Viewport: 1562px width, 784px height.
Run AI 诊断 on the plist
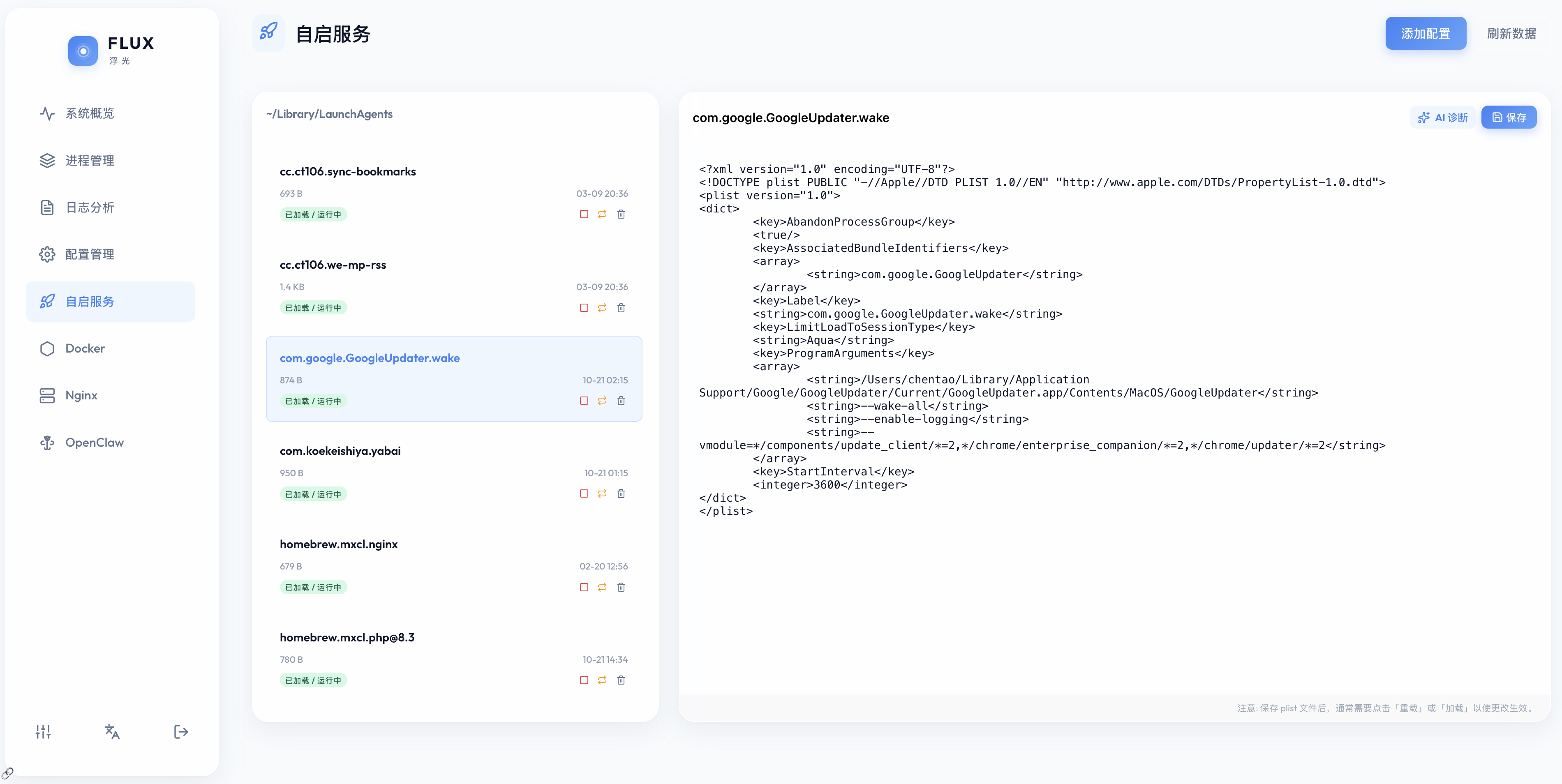(x=1443, y=117)
